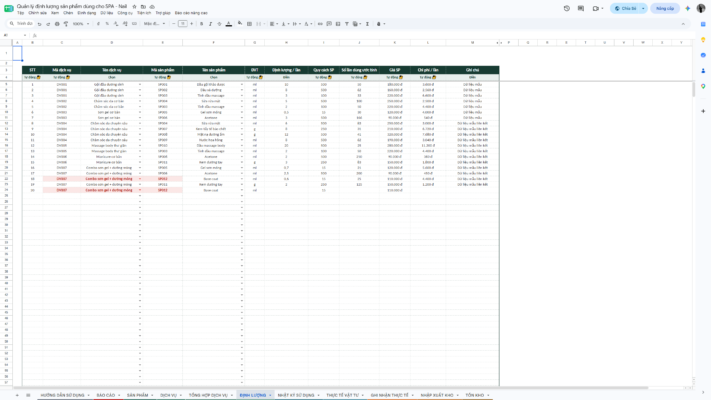Click the cloud save status icon

point(152,7)
